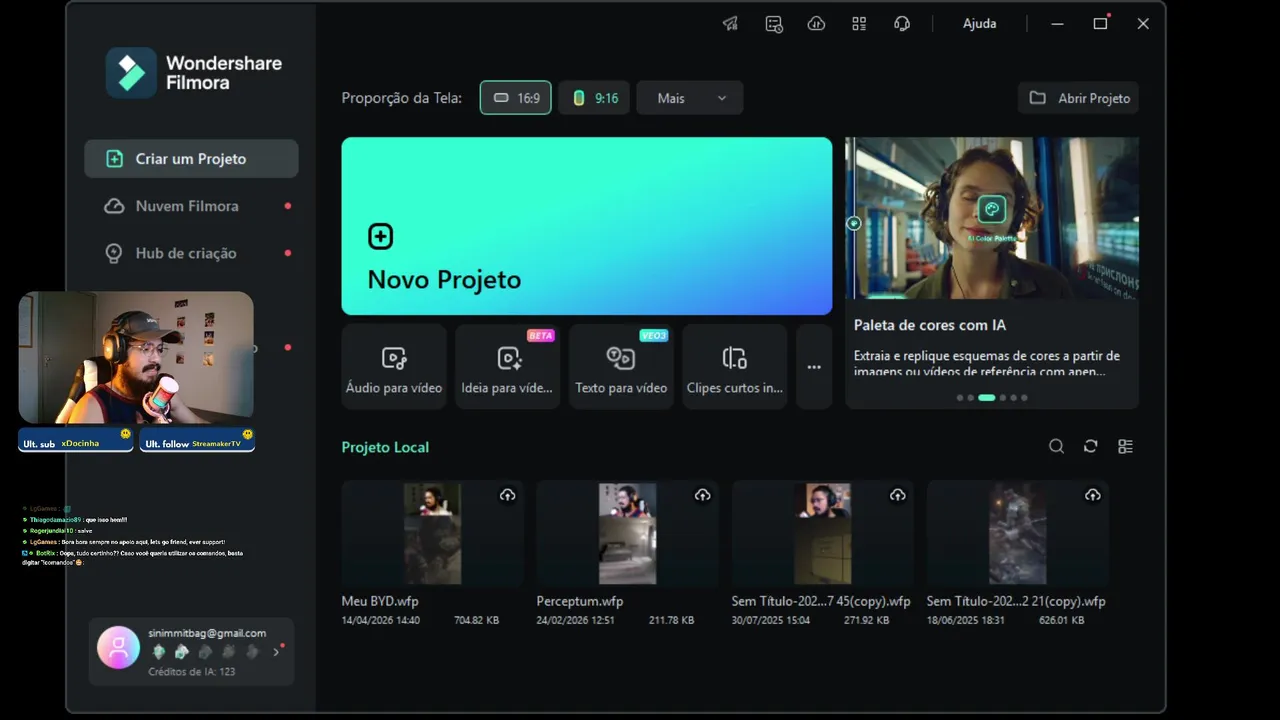Click the 704.82 KB file size
This screenshot has height=720, width=1280.
point(477,620)
